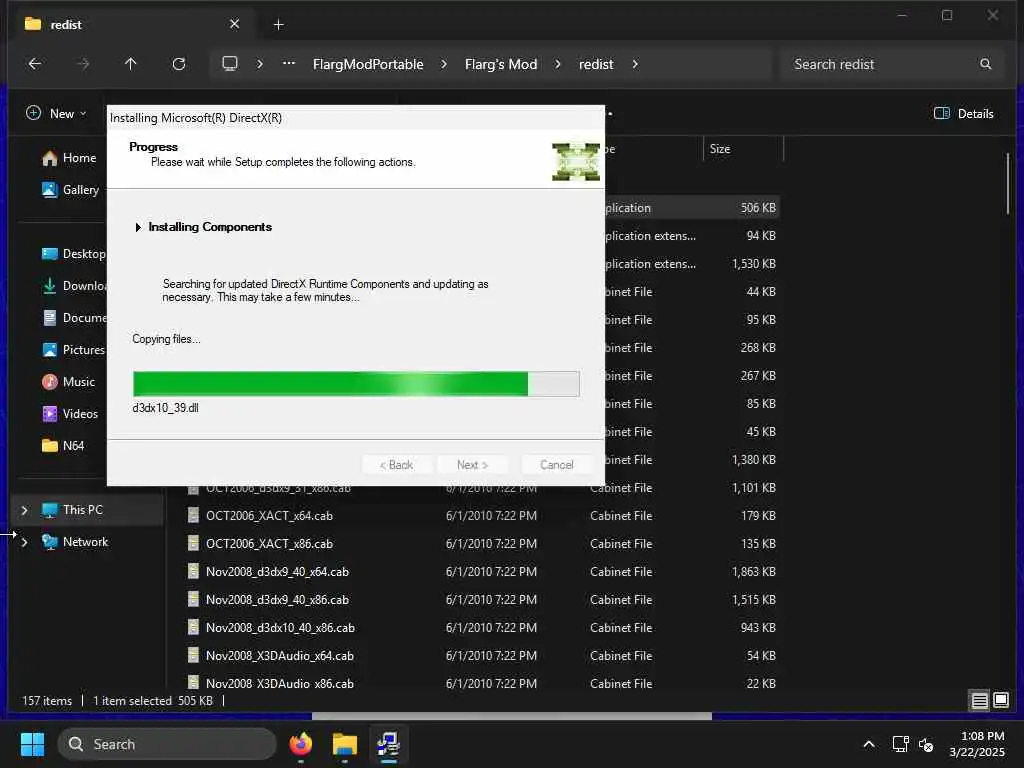Cancel the DirectX installation
This screenshot has height=768, width=1024.
556,465
